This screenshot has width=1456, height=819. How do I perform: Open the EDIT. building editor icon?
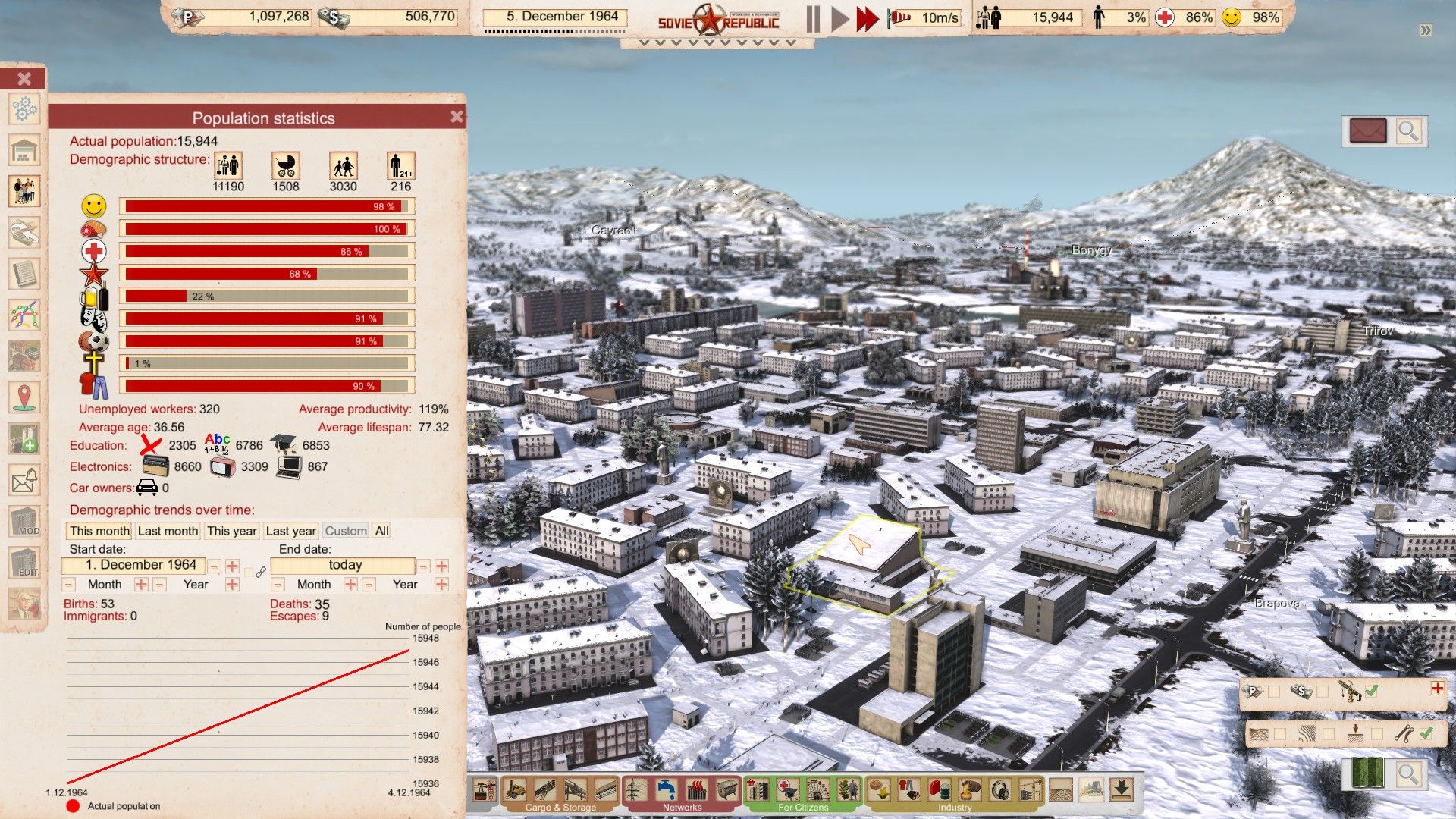click(24, 563)
